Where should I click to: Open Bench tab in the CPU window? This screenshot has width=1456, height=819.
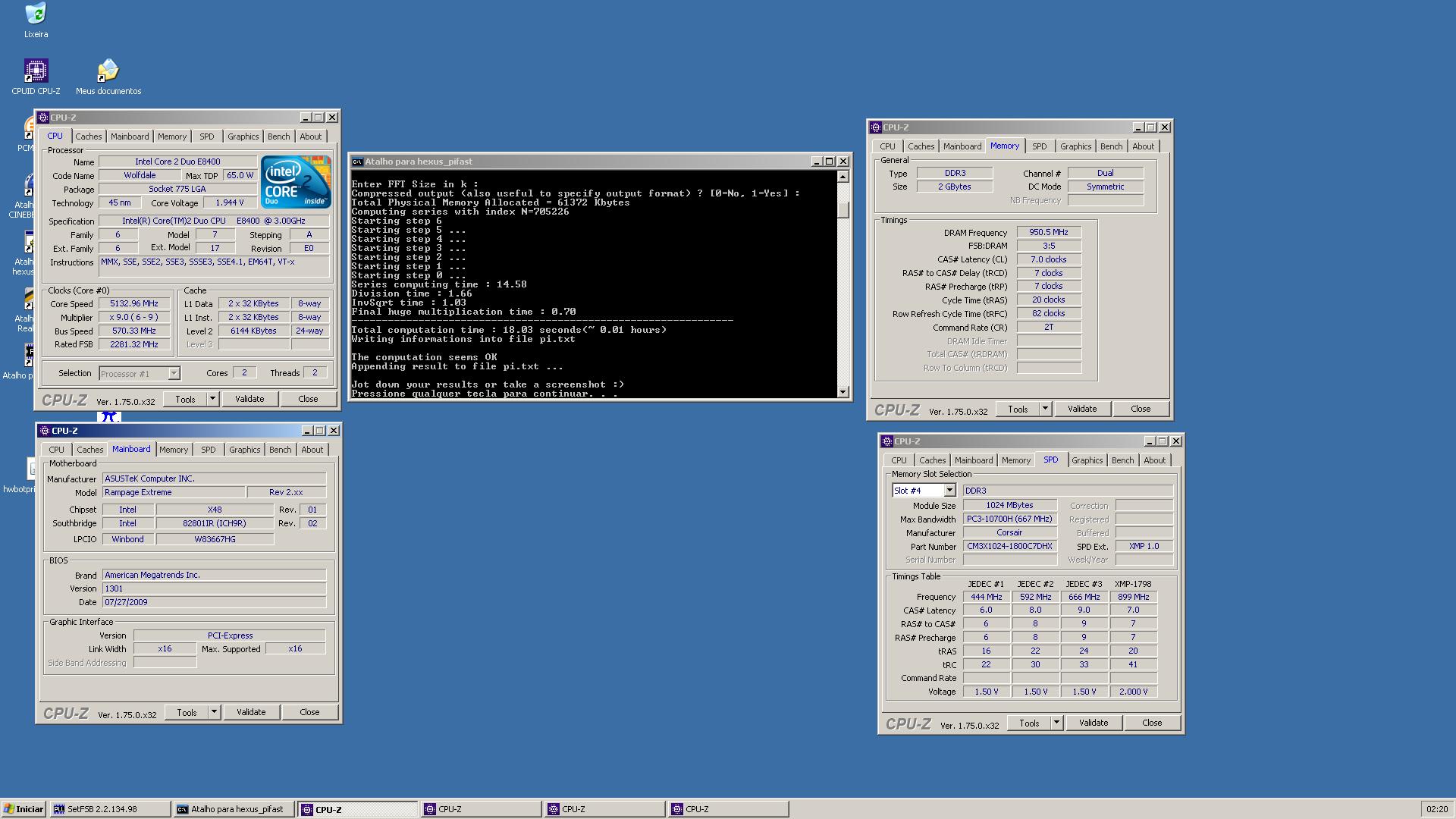(x=278, y=136)
